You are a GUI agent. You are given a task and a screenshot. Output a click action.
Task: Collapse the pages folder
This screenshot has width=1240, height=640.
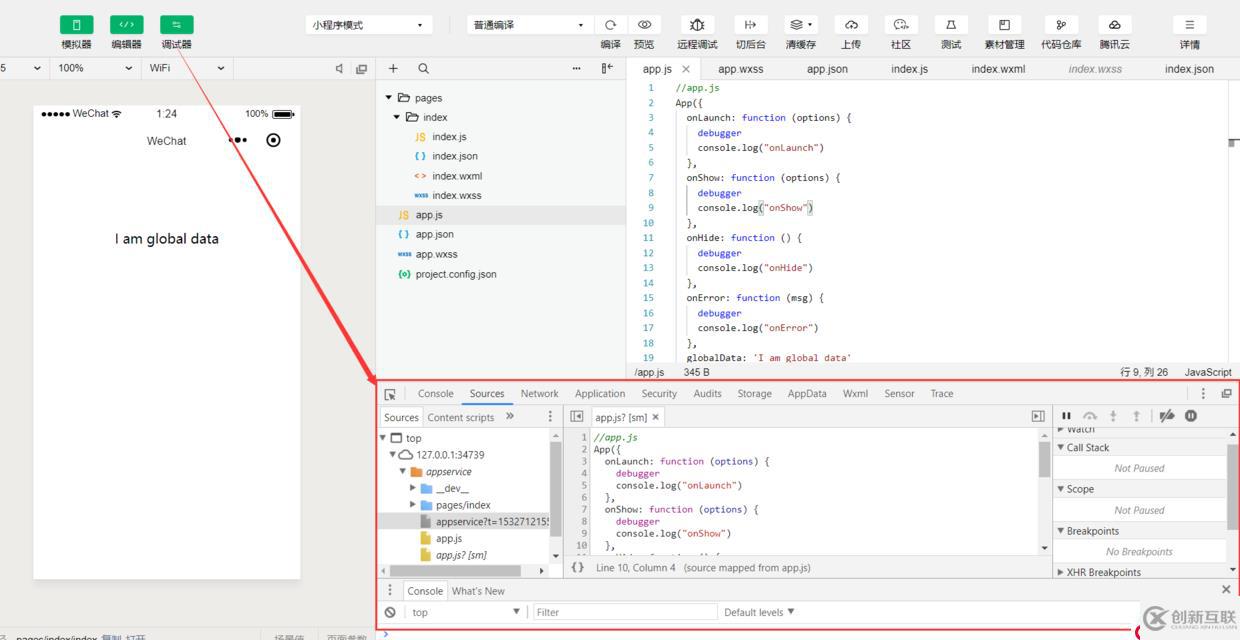tap(389, 97)
